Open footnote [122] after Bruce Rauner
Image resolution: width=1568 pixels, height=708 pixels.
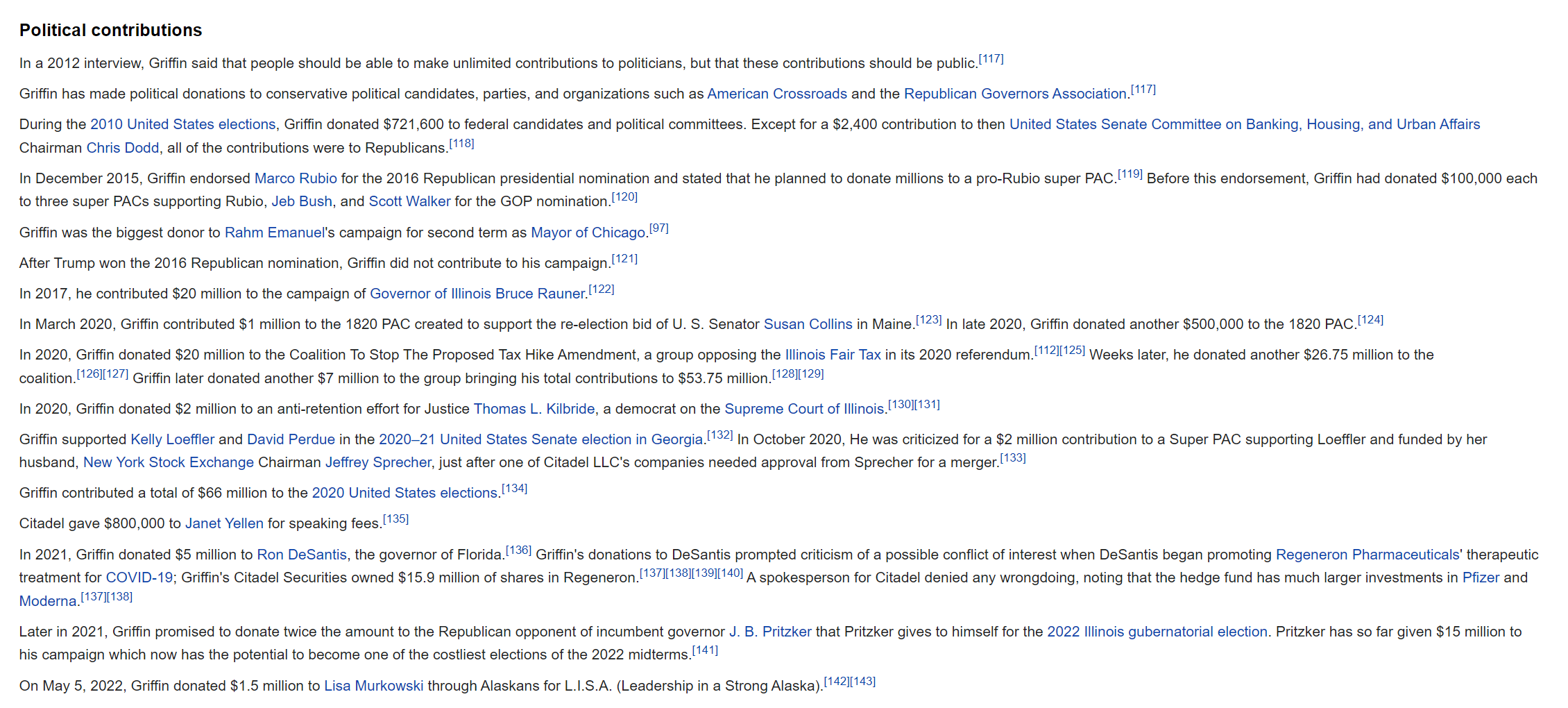pos(602,289)
